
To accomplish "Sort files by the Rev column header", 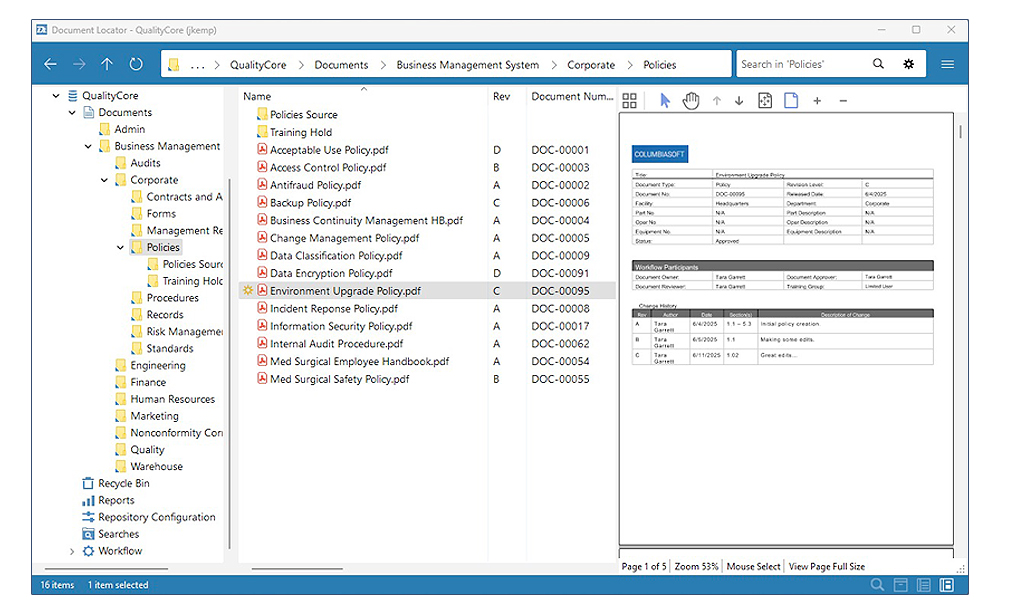I will (x=502, y=96).
